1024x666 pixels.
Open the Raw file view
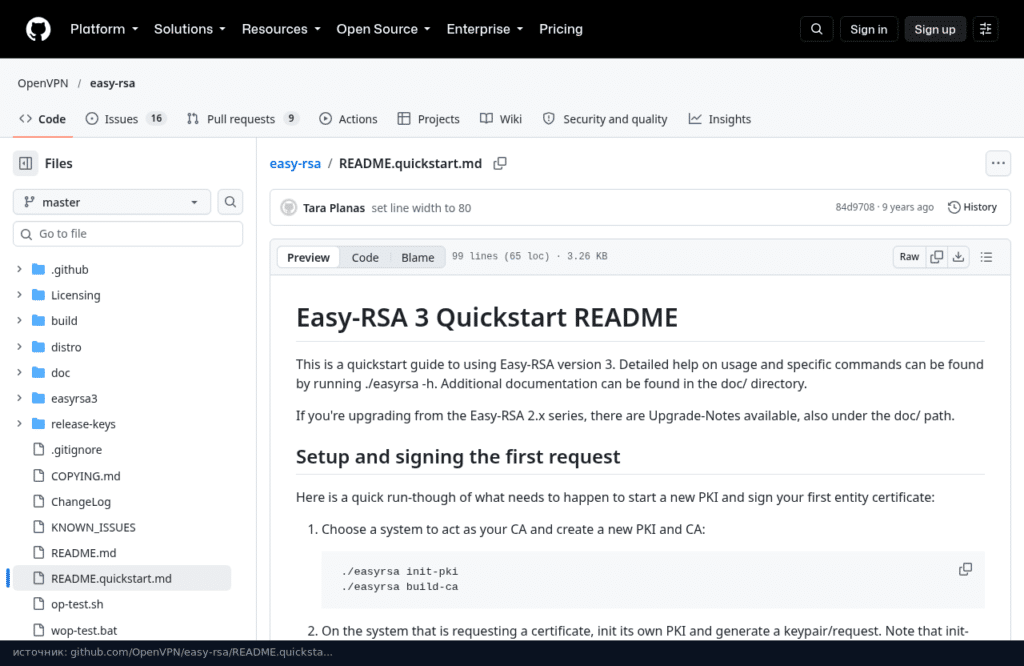tap(909, 257)
